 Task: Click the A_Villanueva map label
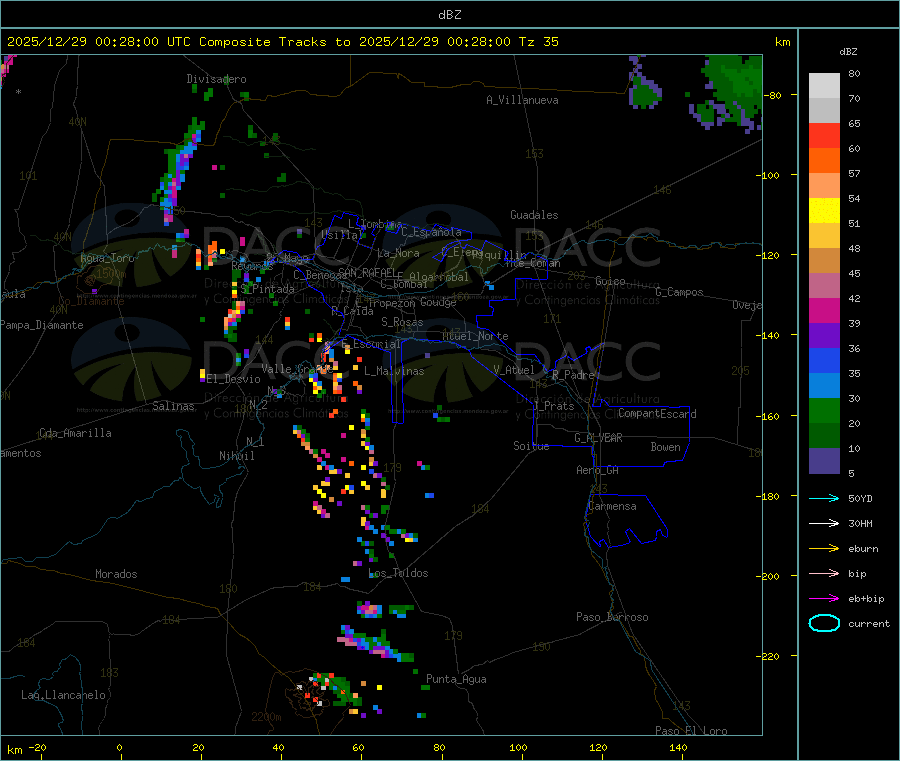click(522, 100)
